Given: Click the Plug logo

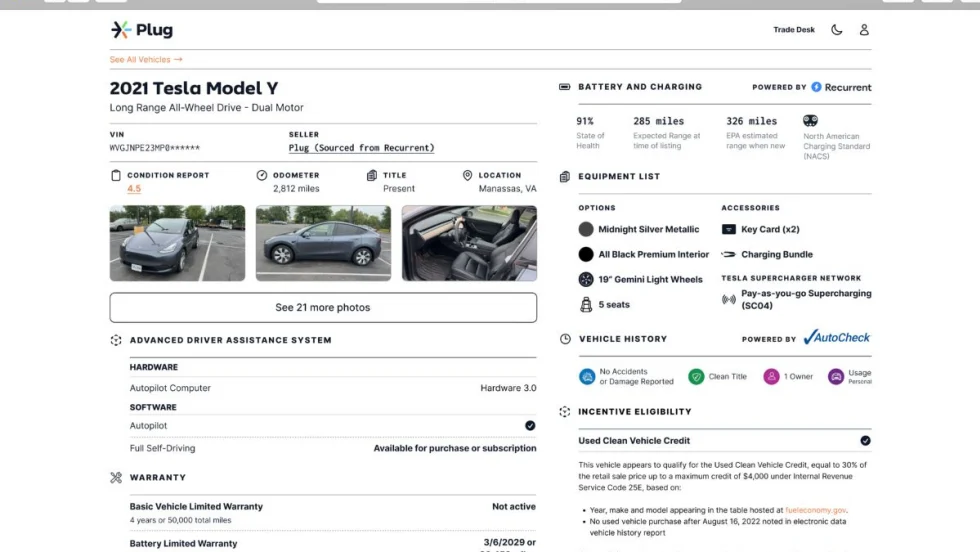Looking at the screenshot, I should click(142, 29).
